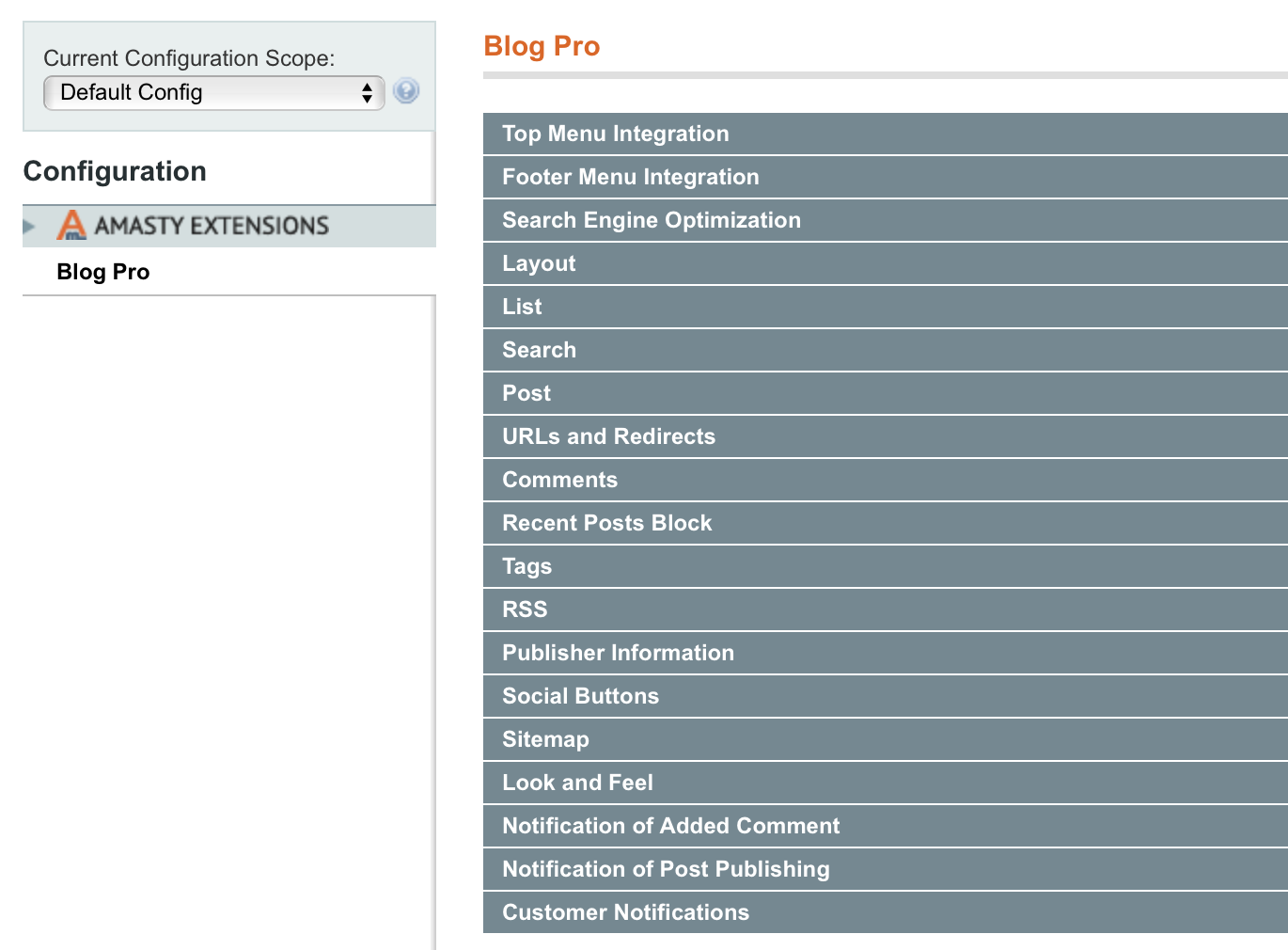Collapse the Amasty Extensions arrow
Screen dimensions: 1288x950
(29, 226)
